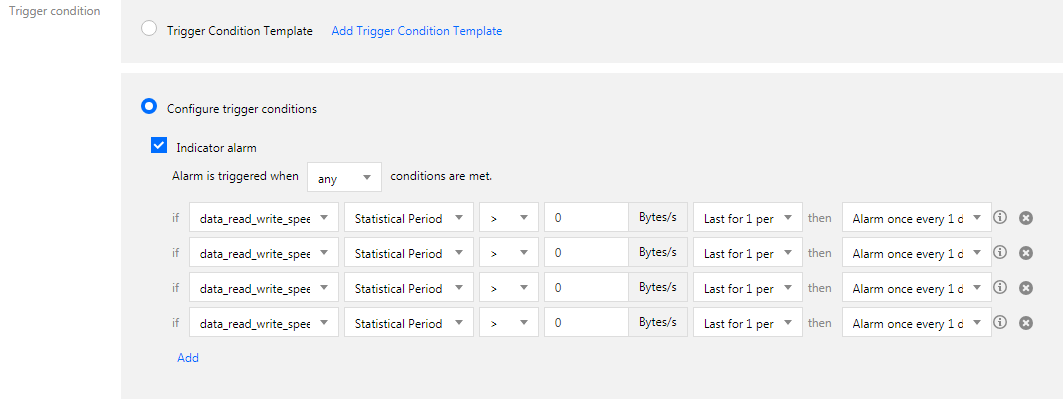The width and height of the screenshot is (1063, 399).
Task: Delete the third condition row
Action: 1026,288
